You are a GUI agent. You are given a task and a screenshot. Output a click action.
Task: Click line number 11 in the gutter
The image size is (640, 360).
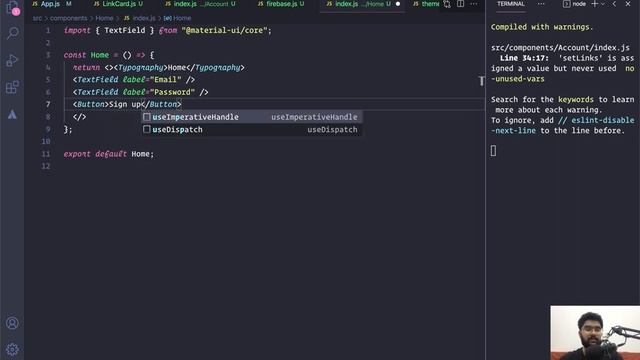46,154
